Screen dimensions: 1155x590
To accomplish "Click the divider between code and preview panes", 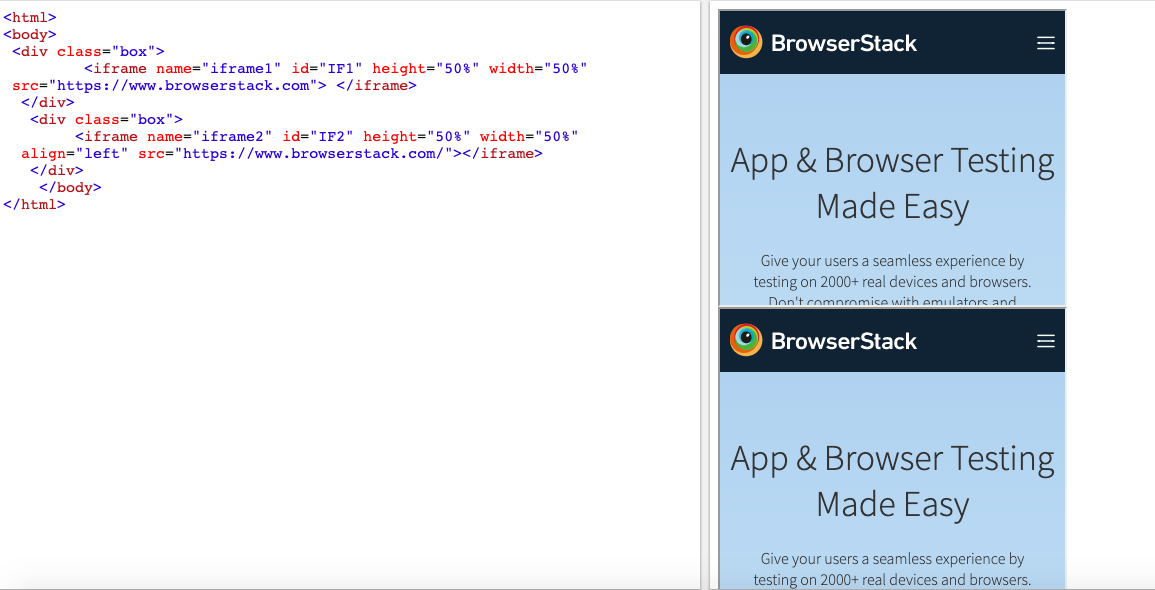I will click(704, 295).
